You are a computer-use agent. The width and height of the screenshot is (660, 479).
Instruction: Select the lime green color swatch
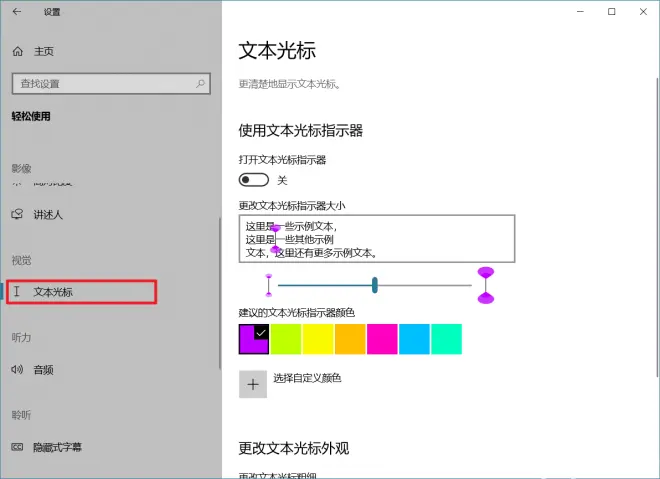pyautogui.click(x=286, y=339)
